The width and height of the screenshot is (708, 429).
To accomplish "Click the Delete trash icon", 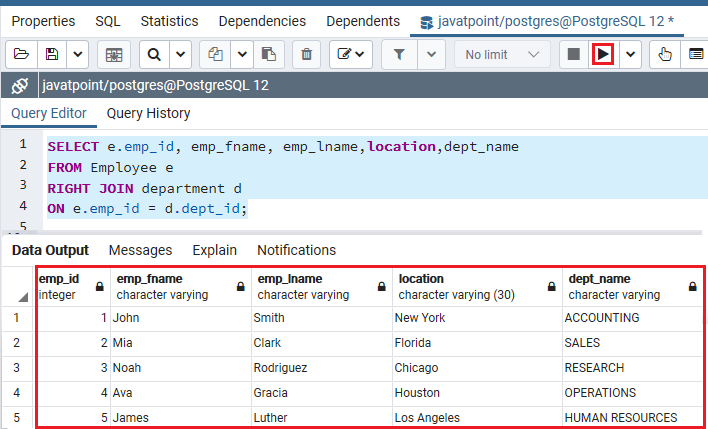I will [307, 55].
